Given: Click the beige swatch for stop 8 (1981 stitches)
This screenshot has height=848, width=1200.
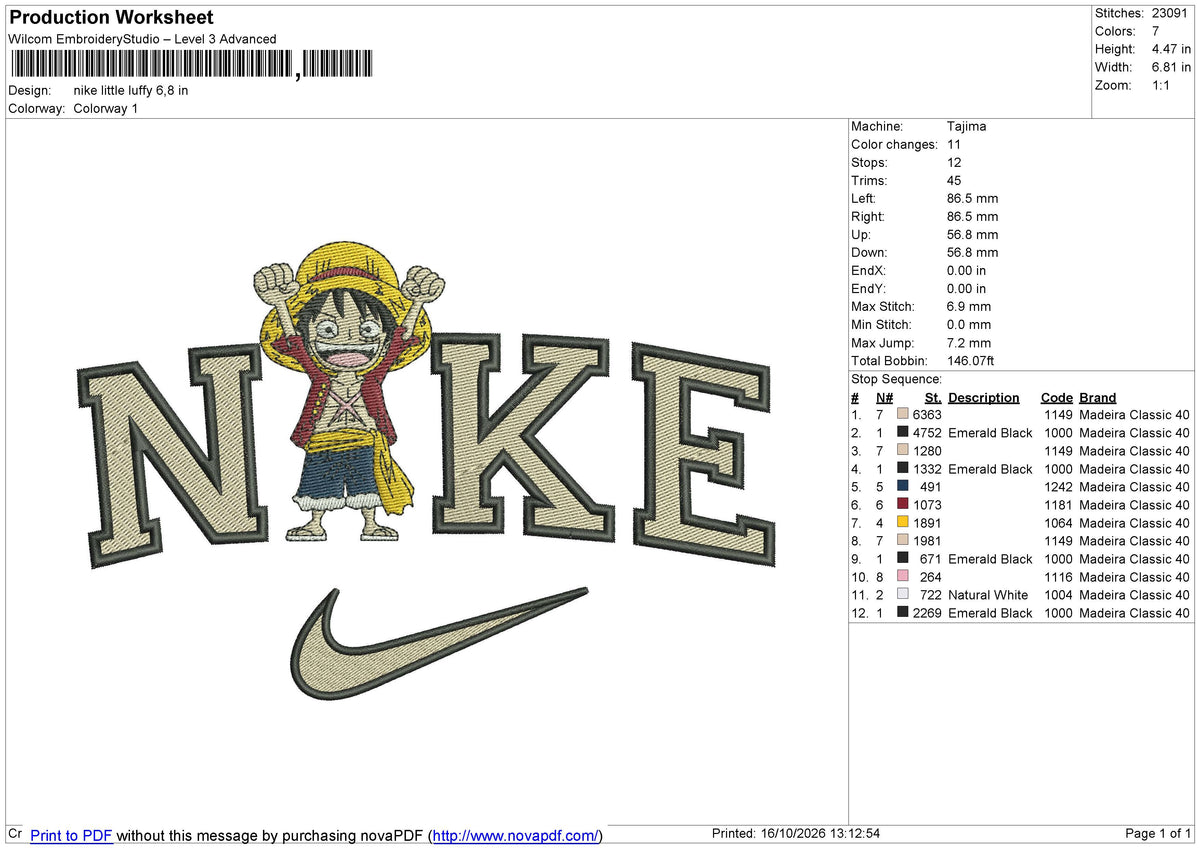Looking at the screenshot, I should [903, 541].
